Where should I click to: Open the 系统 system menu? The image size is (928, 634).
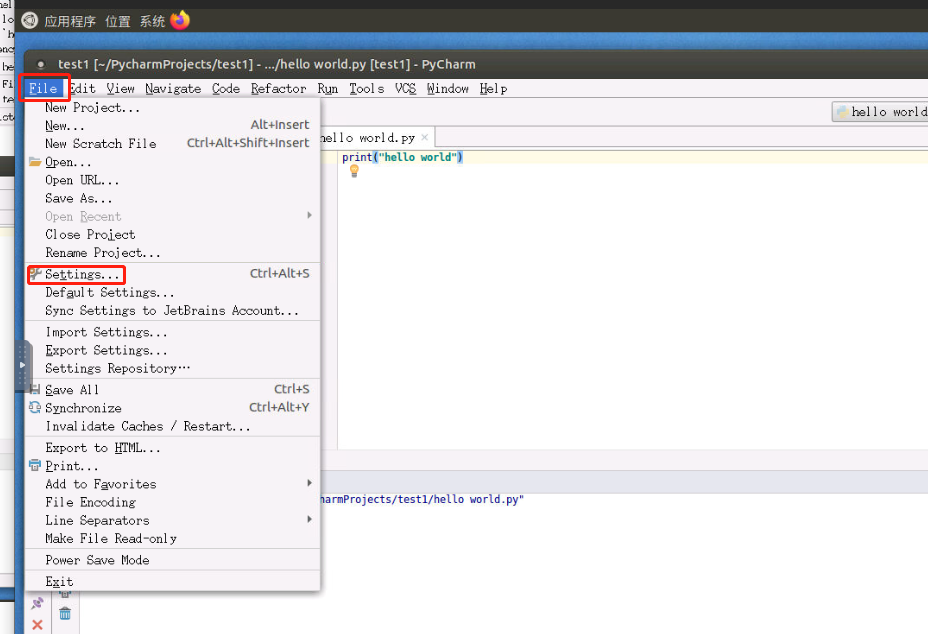(152, 21)
